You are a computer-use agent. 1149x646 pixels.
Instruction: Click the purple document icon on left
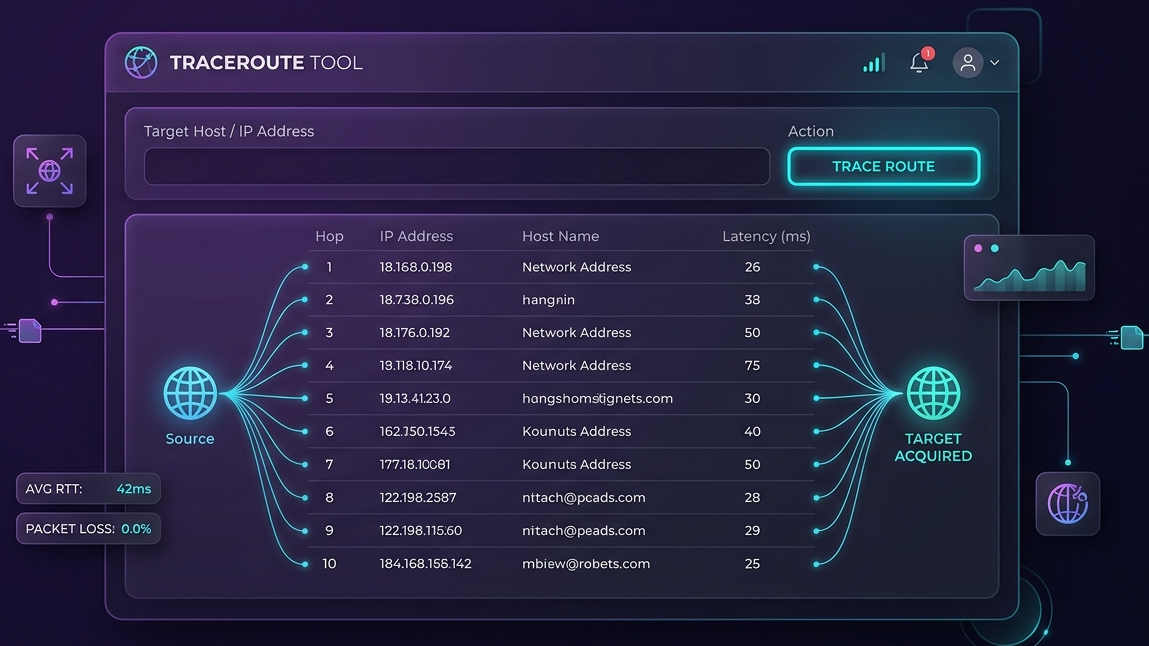tap(30, 330)
